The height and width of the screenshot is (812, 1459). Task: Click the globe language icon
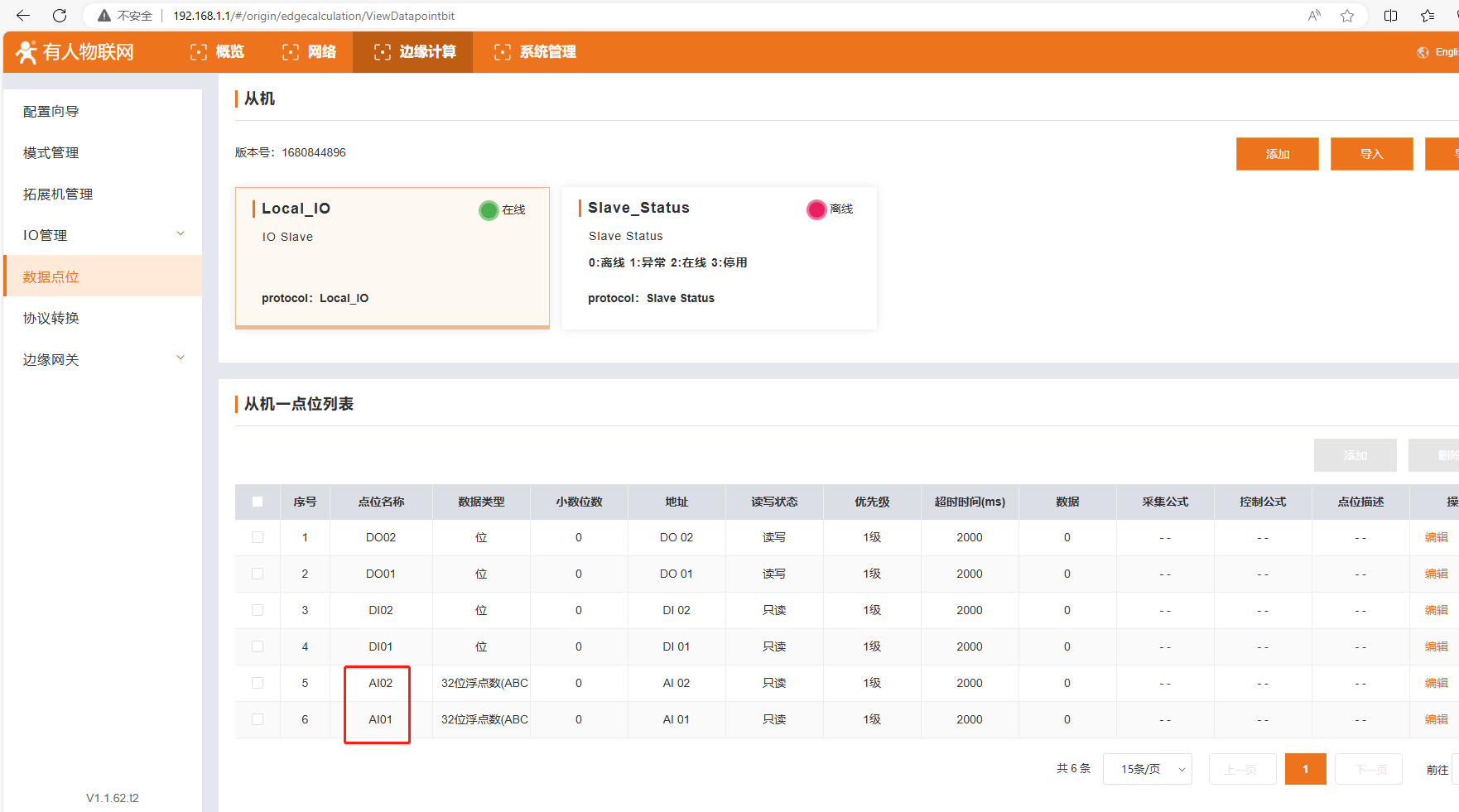click(1423, 52)
